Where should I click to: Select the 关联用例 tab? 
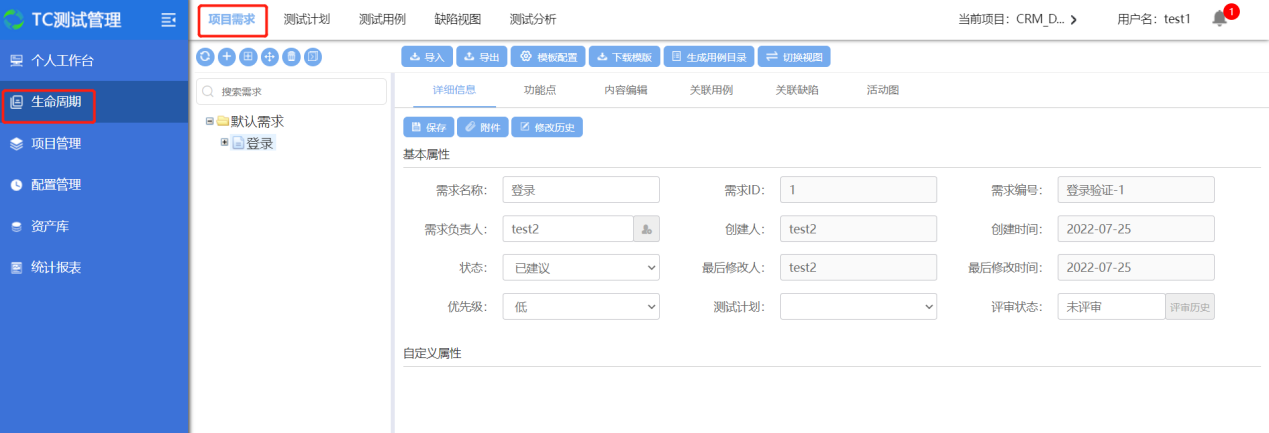coord(711,90)
